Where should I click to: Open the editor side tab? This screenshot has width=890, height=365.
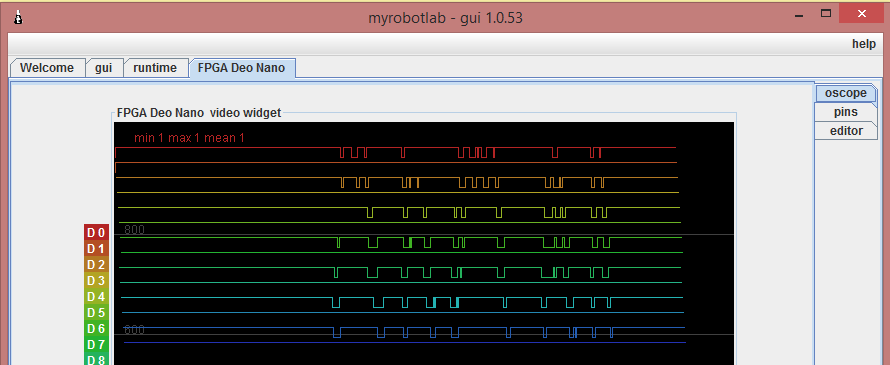pos(846,131)
